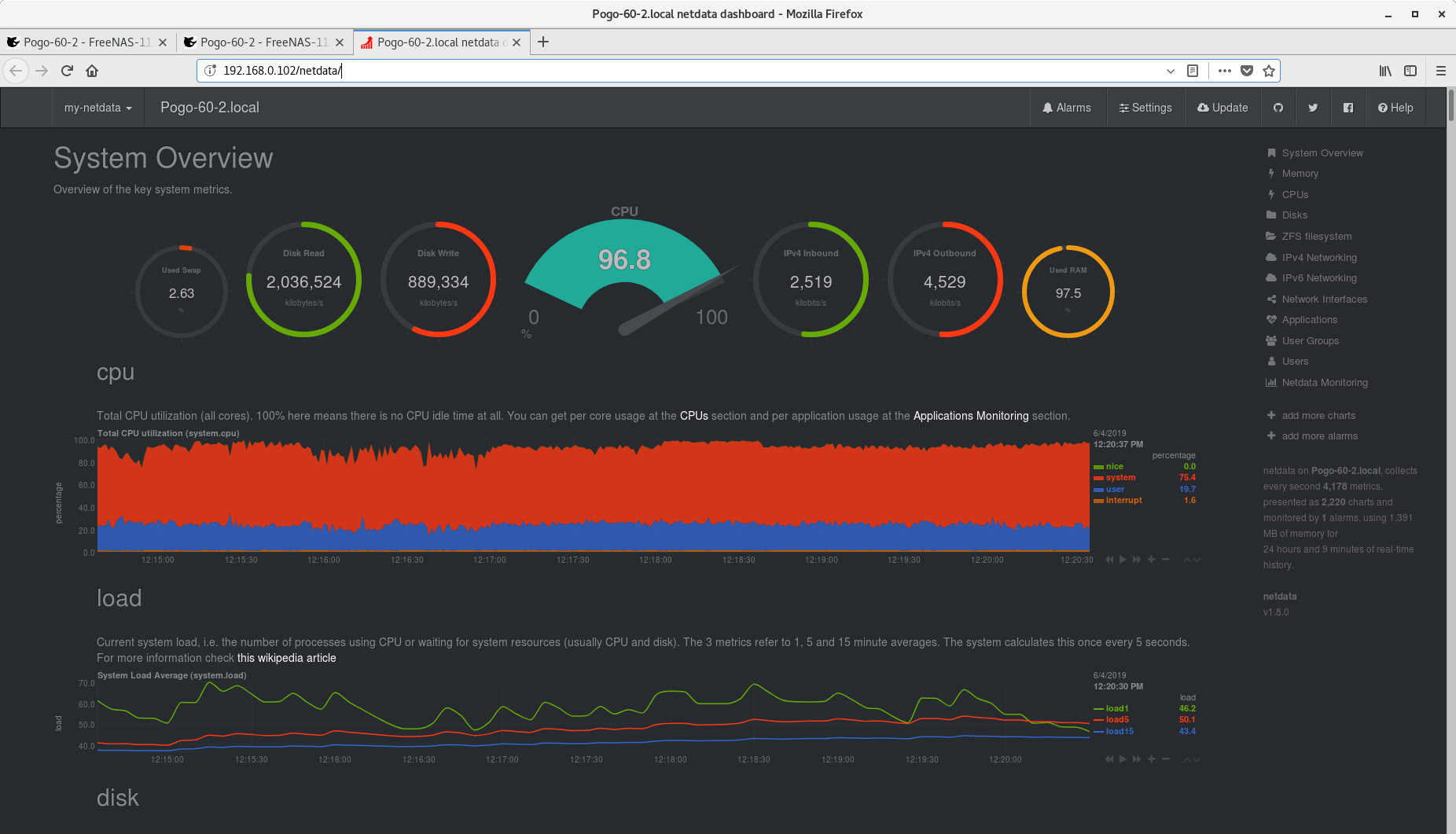
Task: Open page actions ellipsis menu in address bar
Action: (x=1225, y=71)
